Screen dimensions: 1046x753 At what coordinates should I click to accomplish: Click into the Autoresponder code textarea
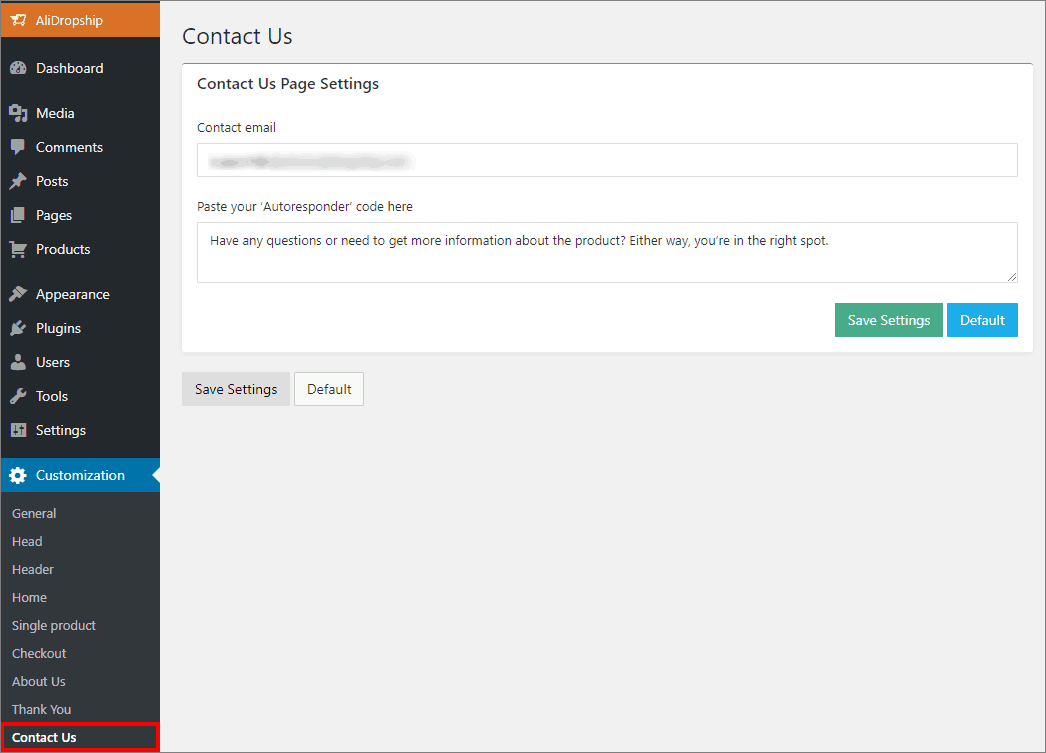[607, 253]
